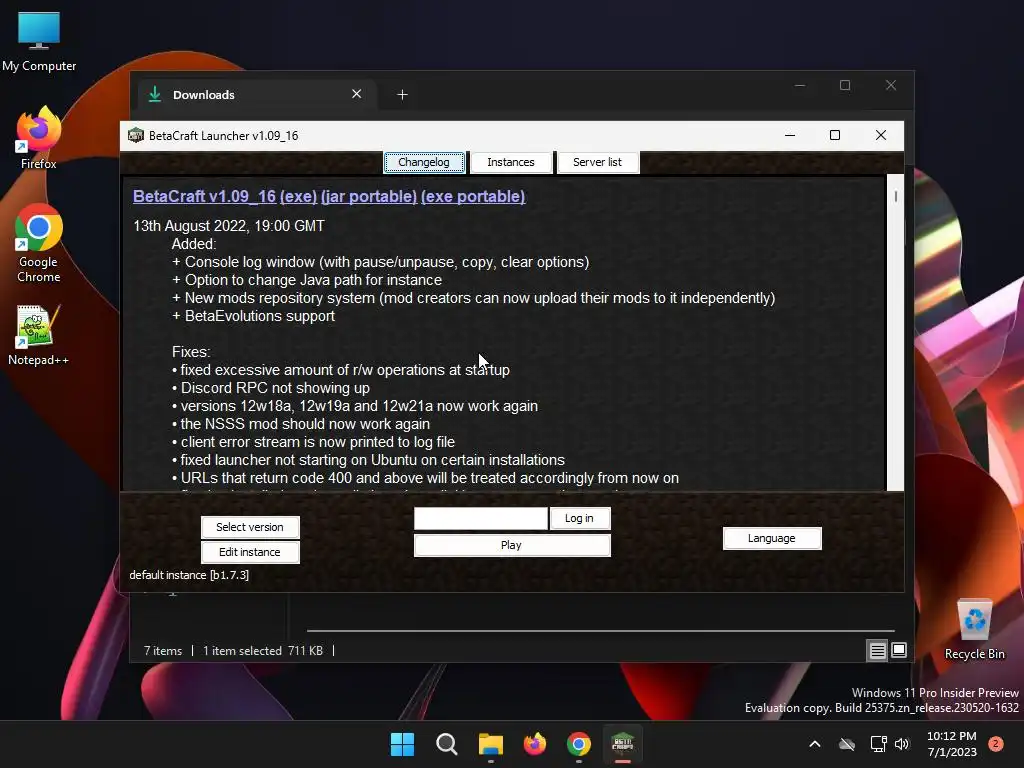The height and width of the screenshot is (768, 1024).
Task: Close the BetaCraft Launcher window
Action: [881, 135]
